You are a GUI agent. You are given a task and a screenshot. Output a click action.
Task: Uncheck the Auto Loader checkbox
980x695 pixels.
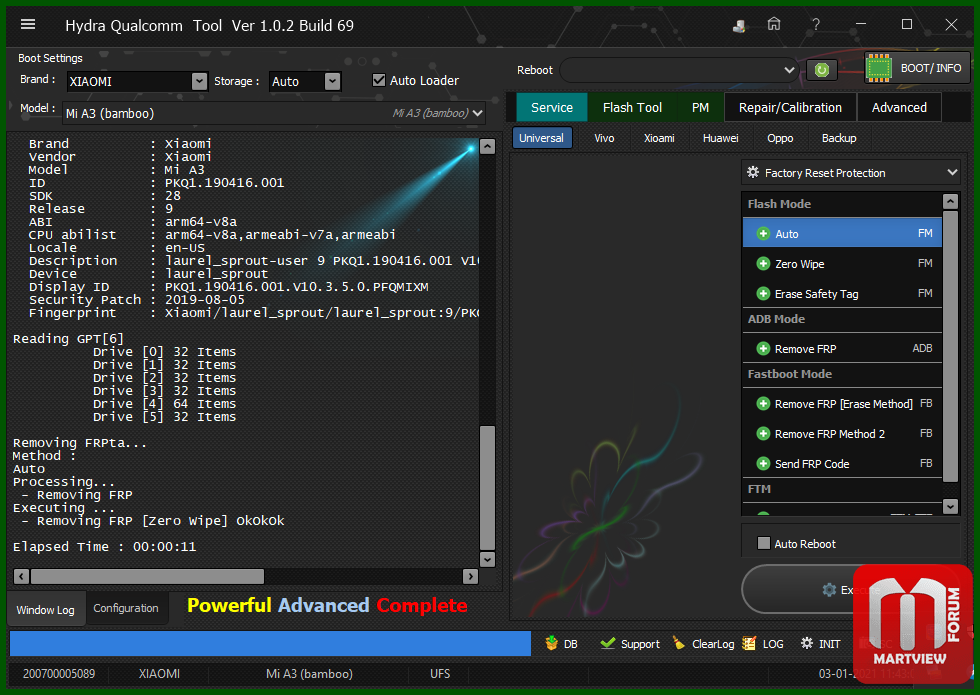(x=379, y=80)
